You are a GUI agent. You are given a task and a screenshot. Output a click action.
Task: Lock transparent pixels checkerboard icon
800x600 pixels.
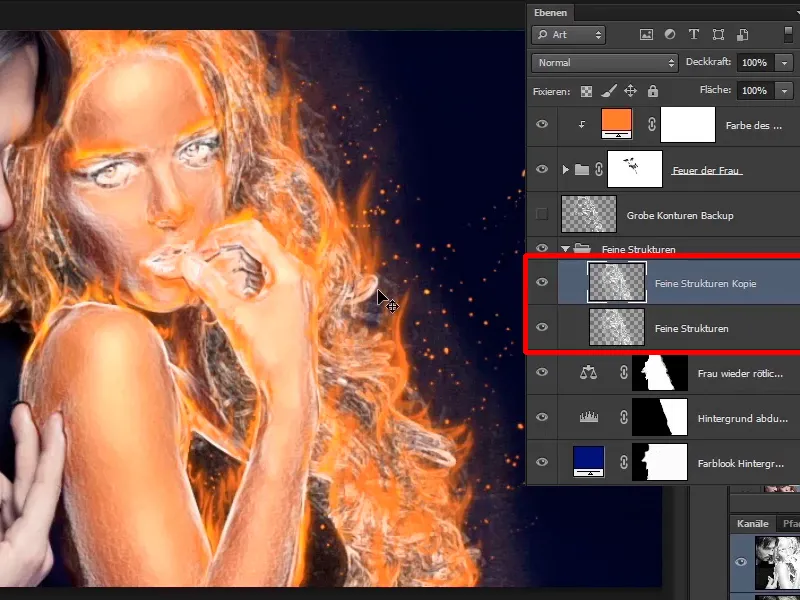click(x=586, y=91)
